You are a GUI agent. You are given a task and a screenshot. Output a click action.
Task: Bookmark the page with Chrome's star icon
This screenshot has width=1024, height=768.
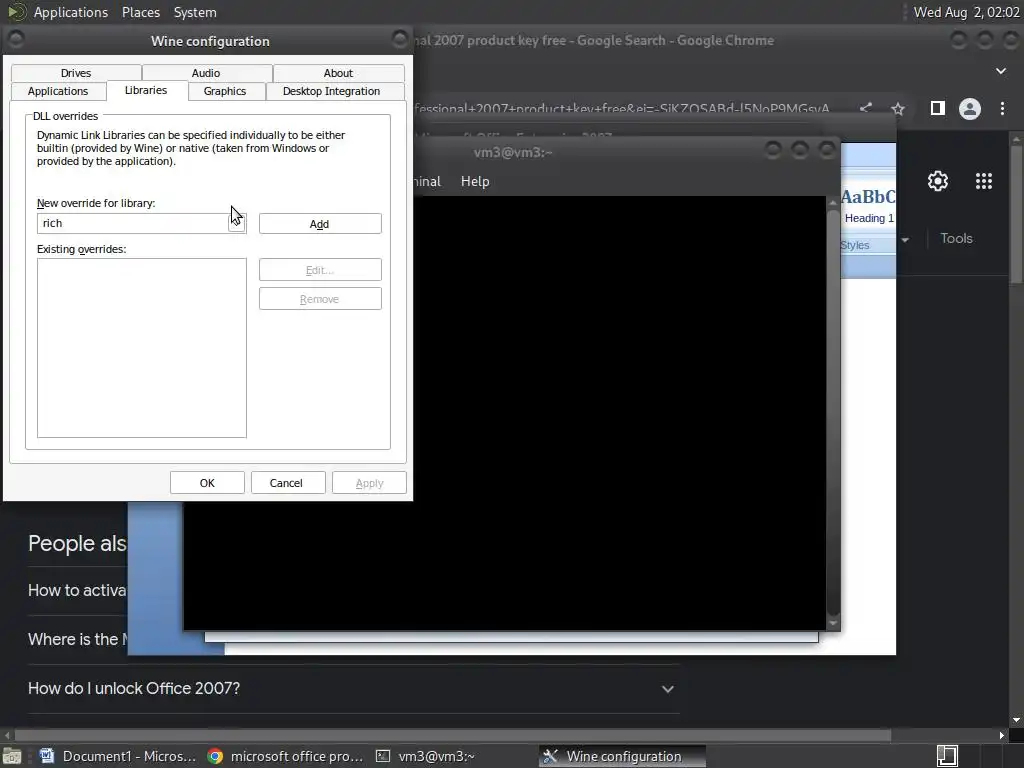click(x=898, y=108)
